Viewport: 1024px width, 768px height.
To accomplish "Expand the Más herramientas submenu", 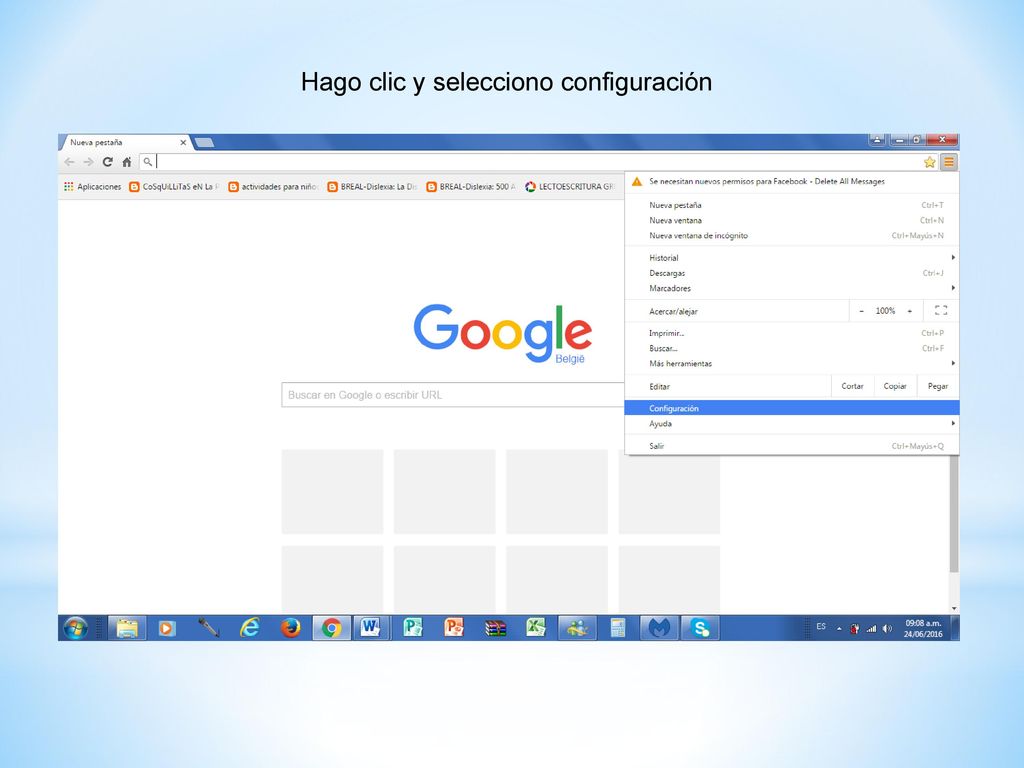I will click(x=792, y=364).
